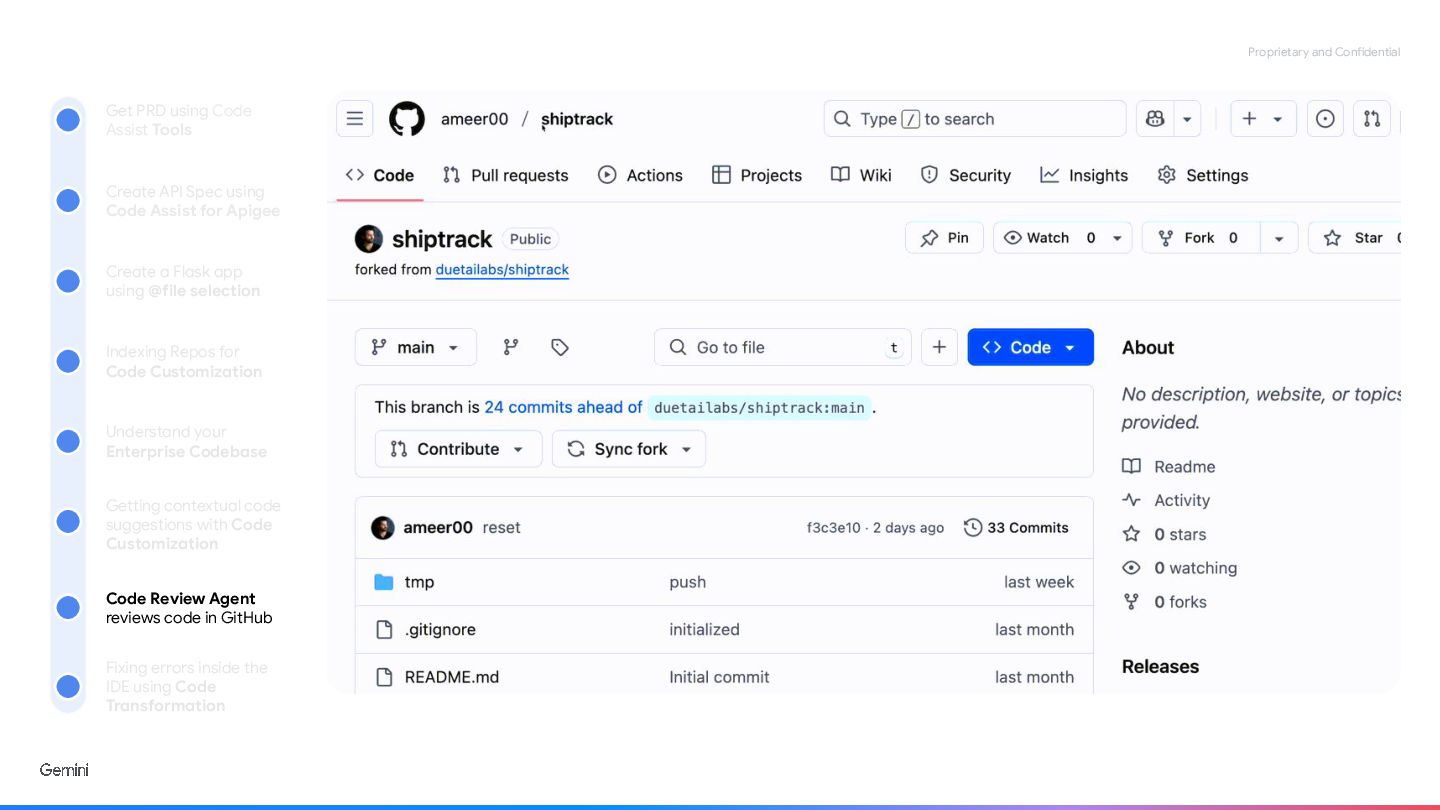Pin the shiptrack repository

click(945, 238)
